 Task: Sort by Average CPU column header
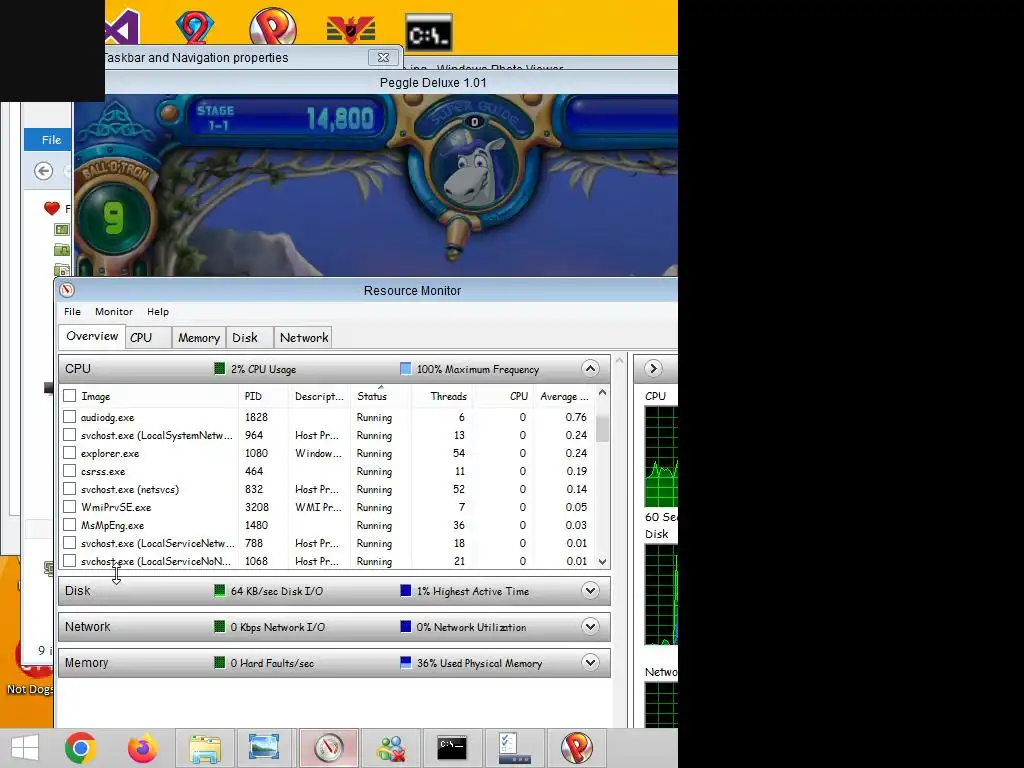point(564,396)
